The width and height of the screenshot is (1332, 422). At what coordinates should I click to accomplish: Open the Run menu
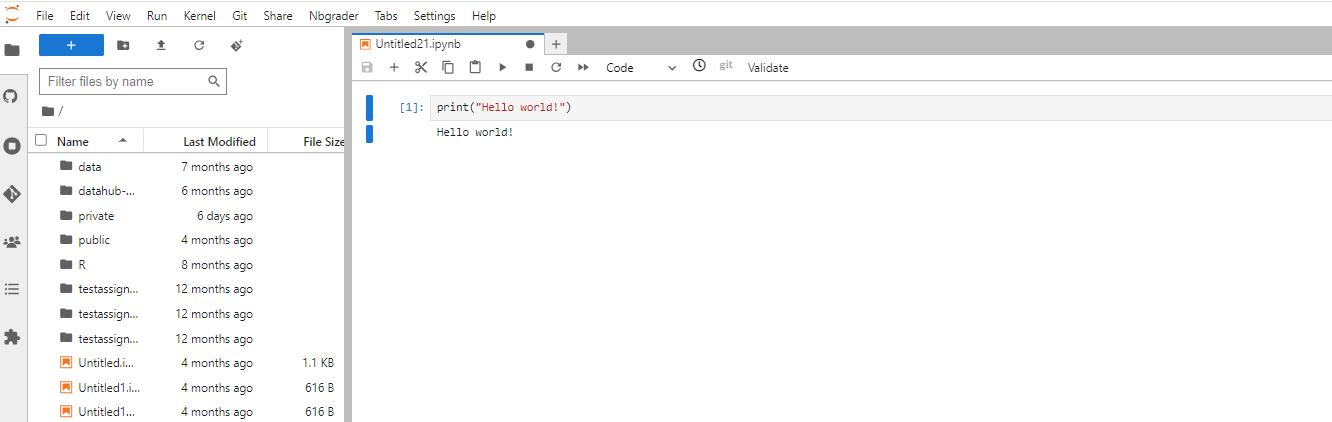(157, 16)
